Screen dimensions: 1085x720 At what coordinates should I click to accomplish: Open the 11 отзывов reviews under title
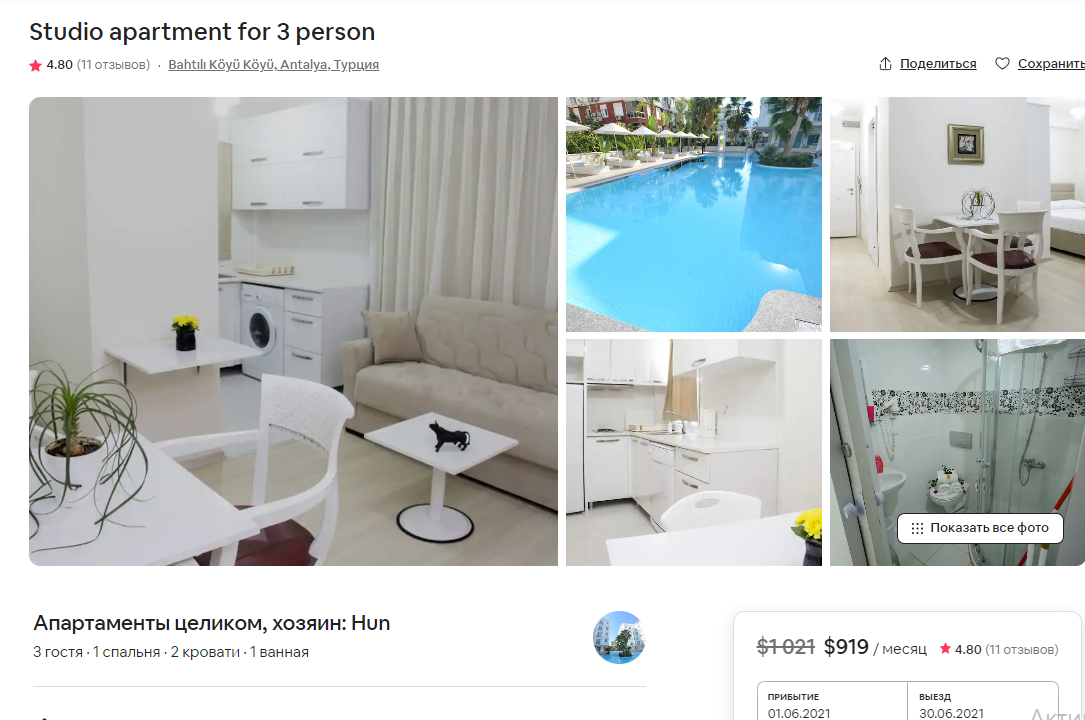[113, 64]
